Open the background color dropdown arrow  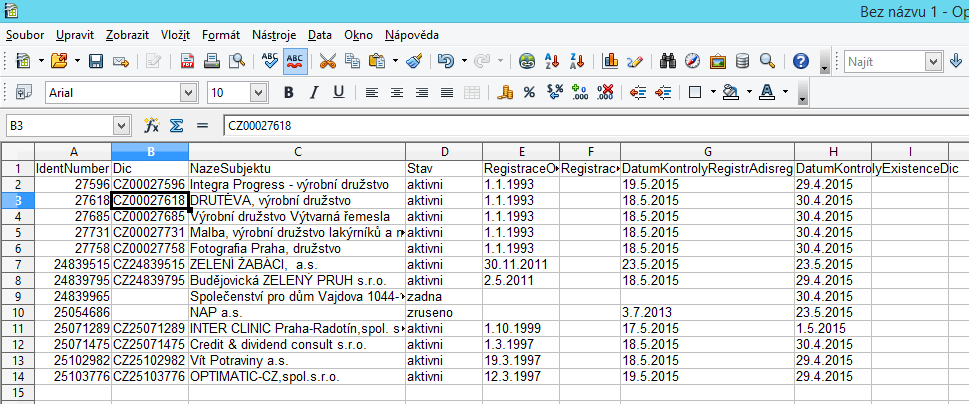(x=749, y=92)
